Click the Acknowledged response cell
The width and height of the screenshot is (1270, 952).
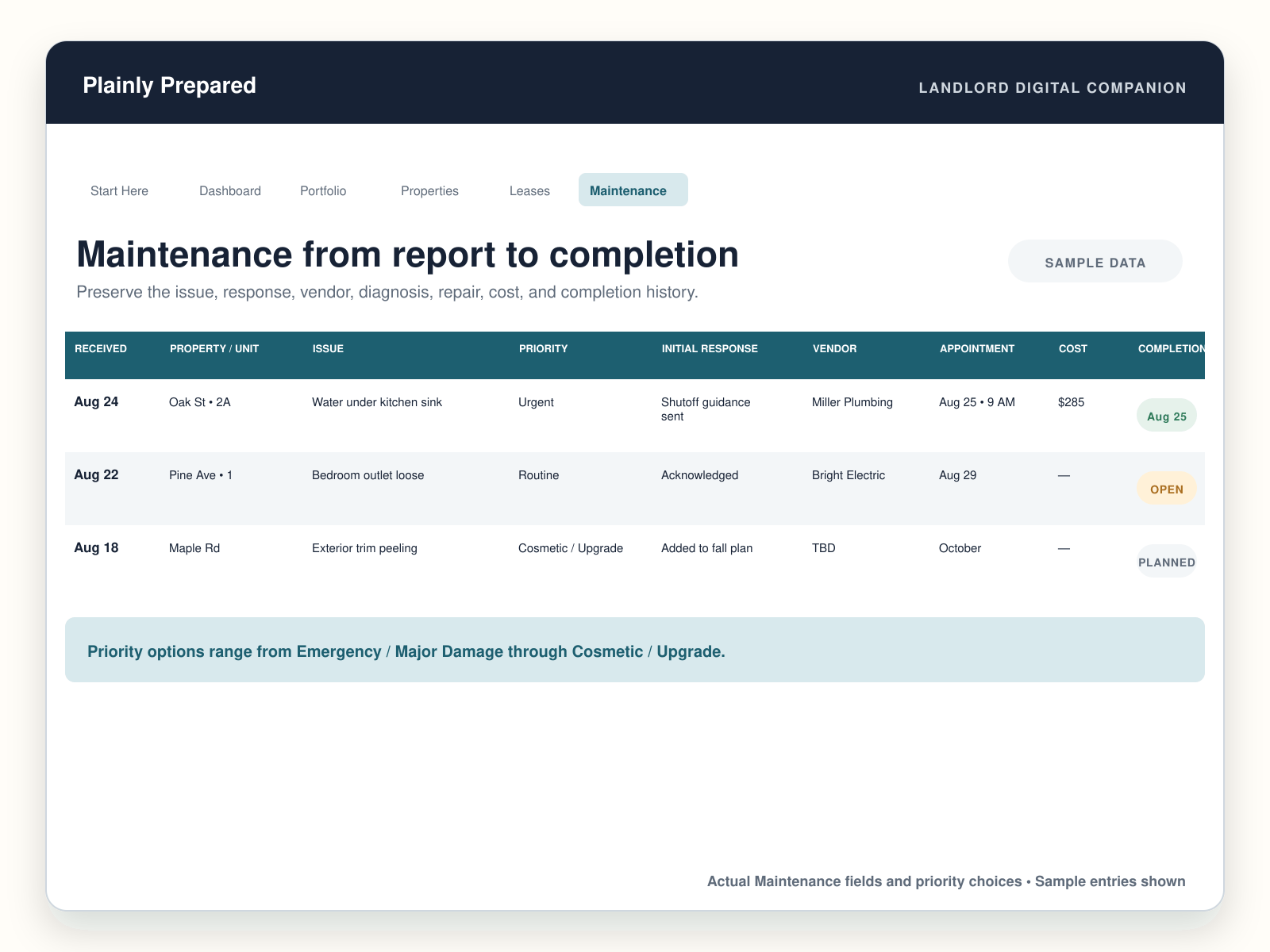700,475
